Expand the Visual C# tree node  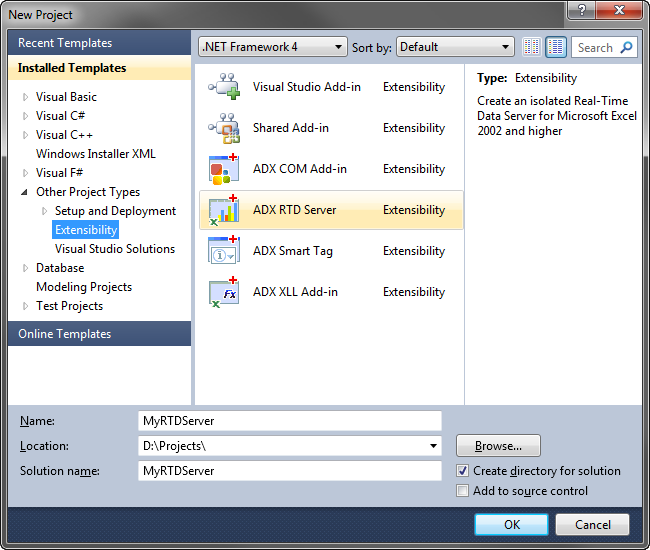pos(25,116)
